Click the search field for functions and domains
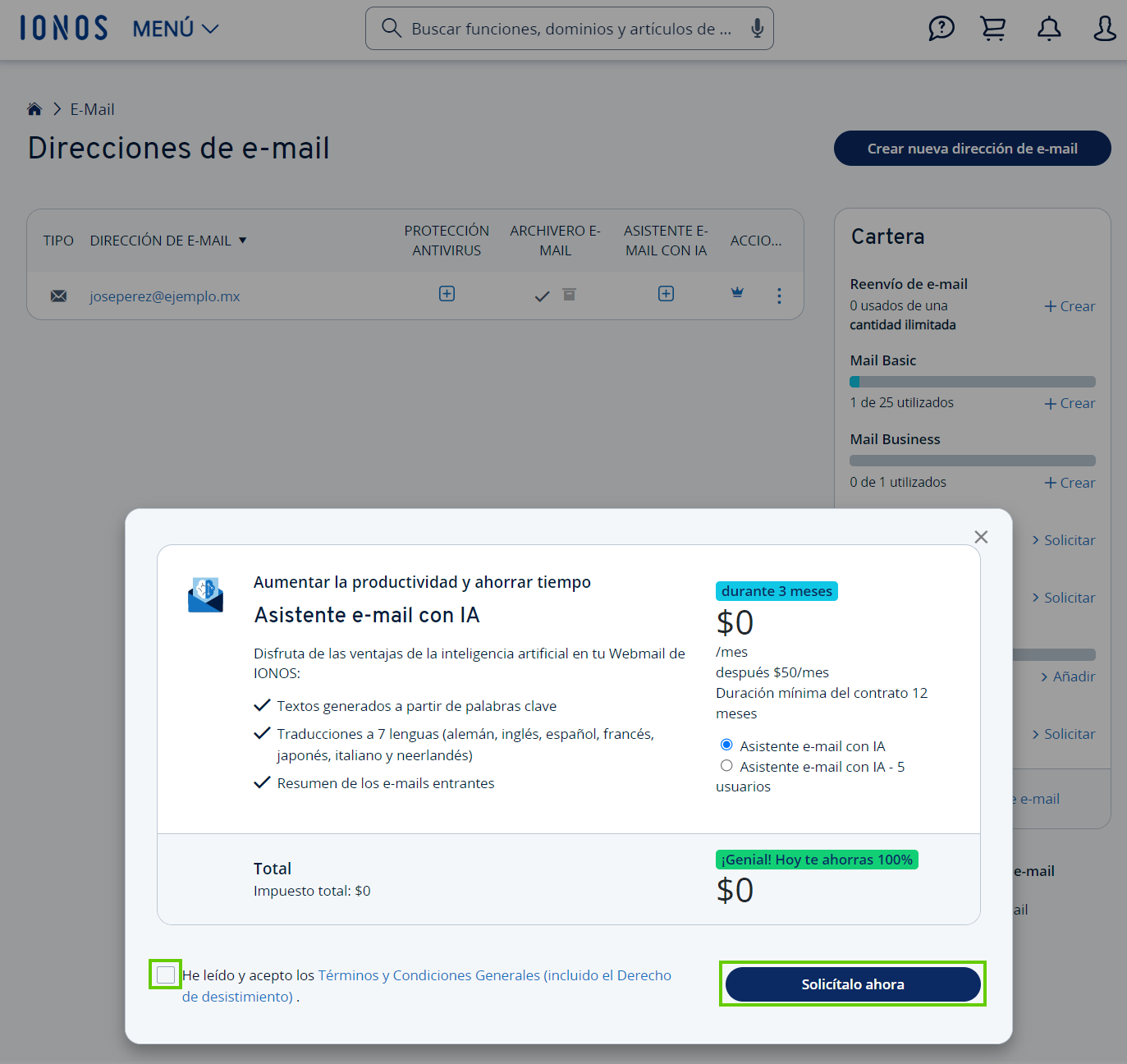 click(x=569, y=29)
